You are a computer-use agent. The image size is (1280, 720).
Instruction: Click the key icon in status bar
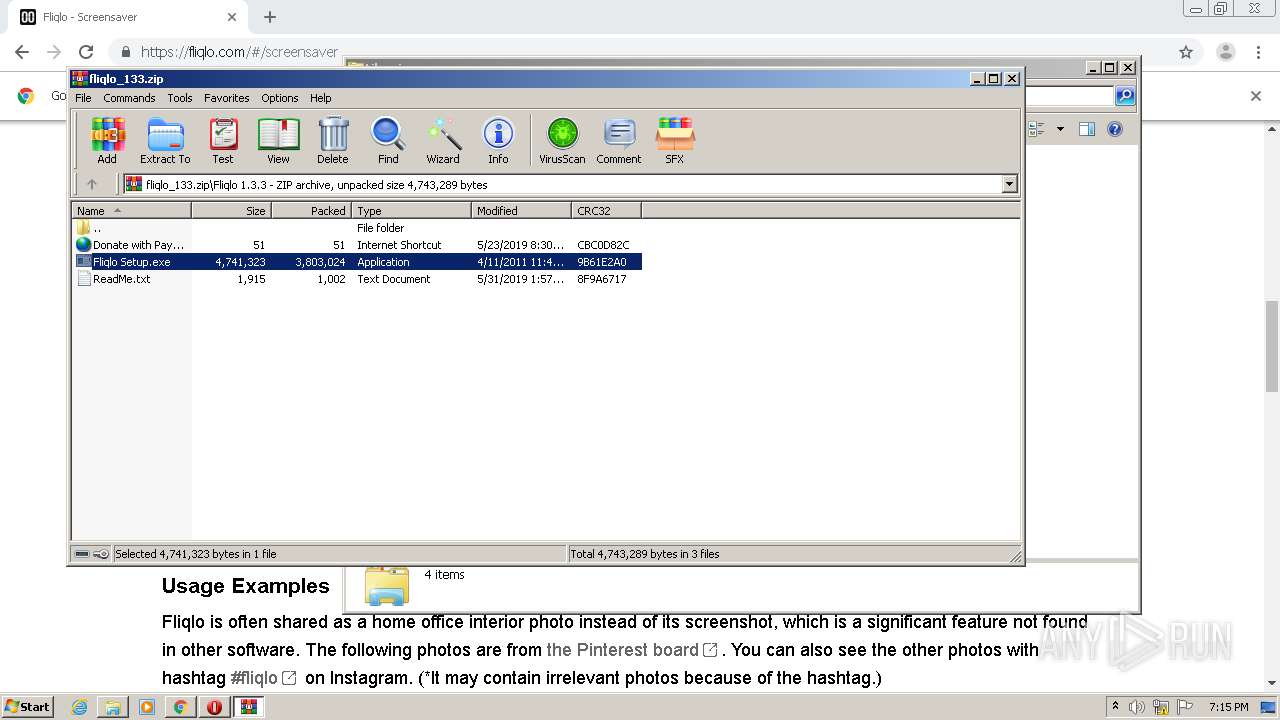101,554
